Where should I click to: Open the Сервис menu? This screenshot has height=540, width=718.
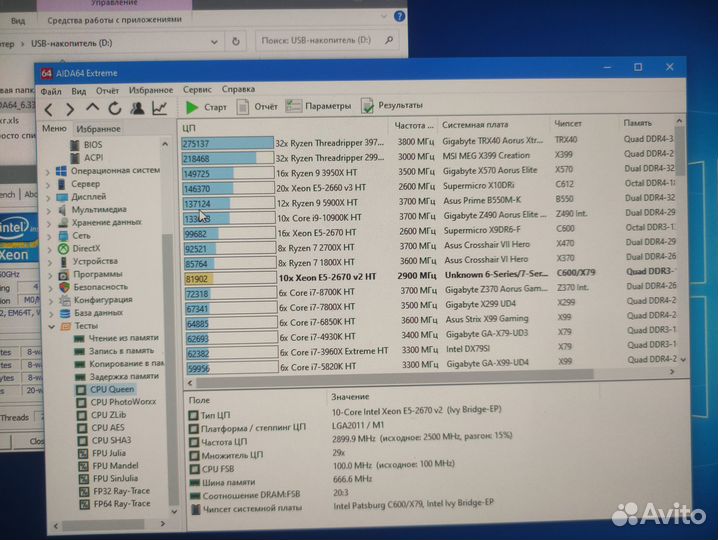197,89
